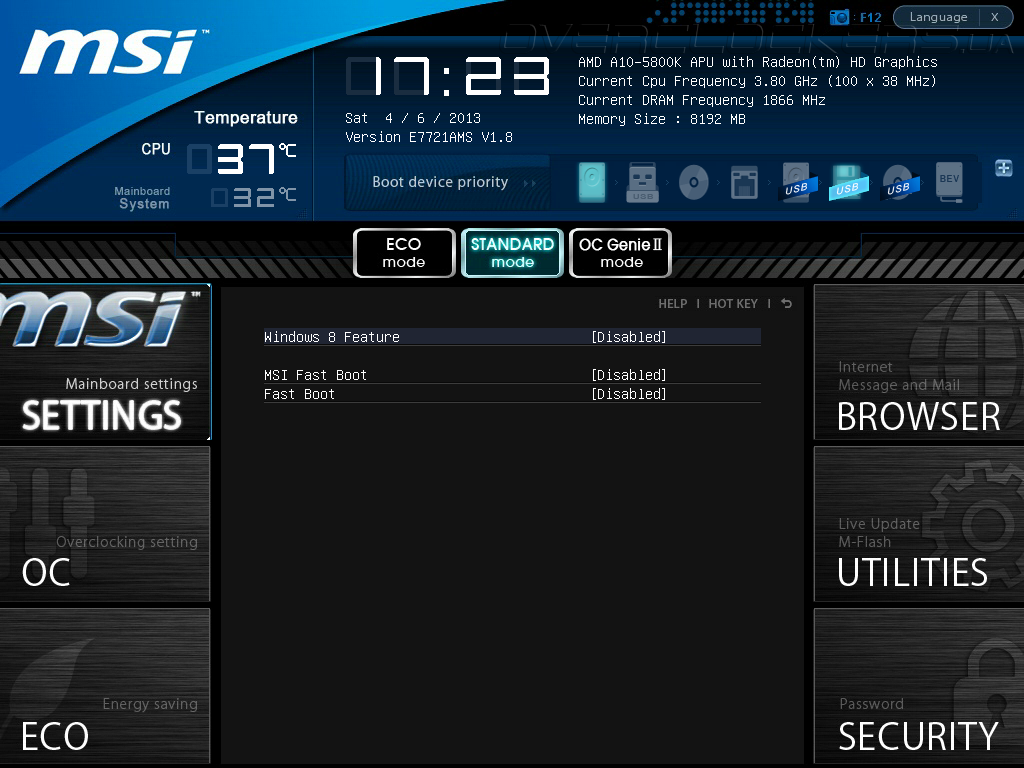
Task: Click the Boot device priority label
Action: [440, 182]
